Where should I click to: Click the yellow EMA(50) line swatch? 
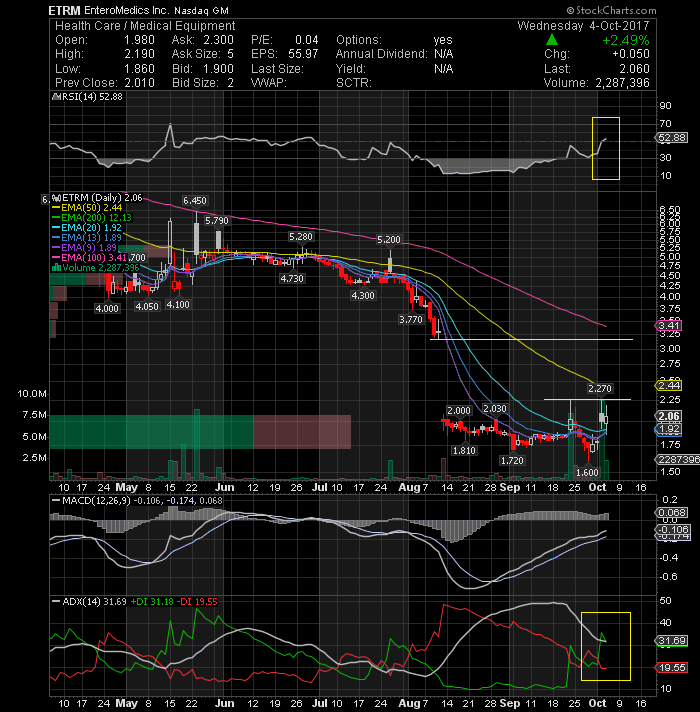pyautogui.click(x=56, y=208)
